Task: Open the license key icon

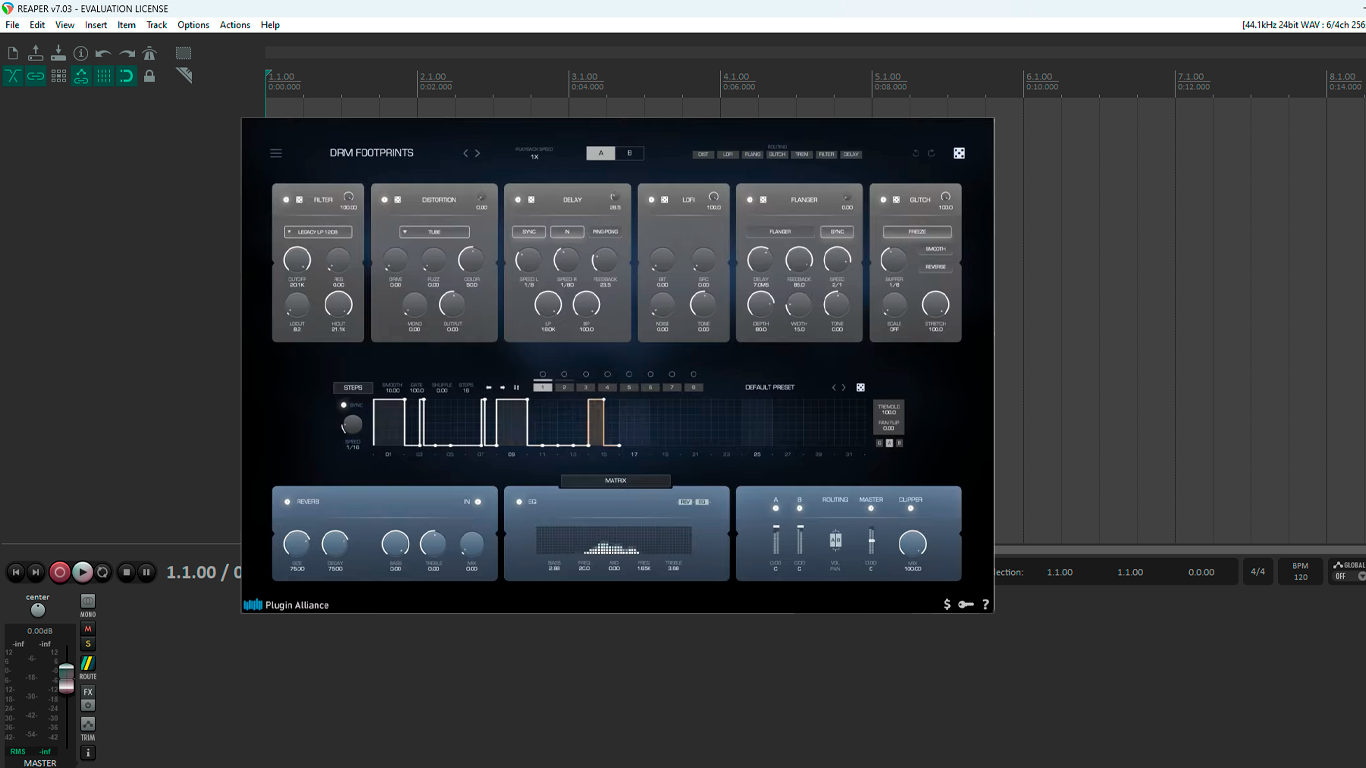Action: (966, 604)
